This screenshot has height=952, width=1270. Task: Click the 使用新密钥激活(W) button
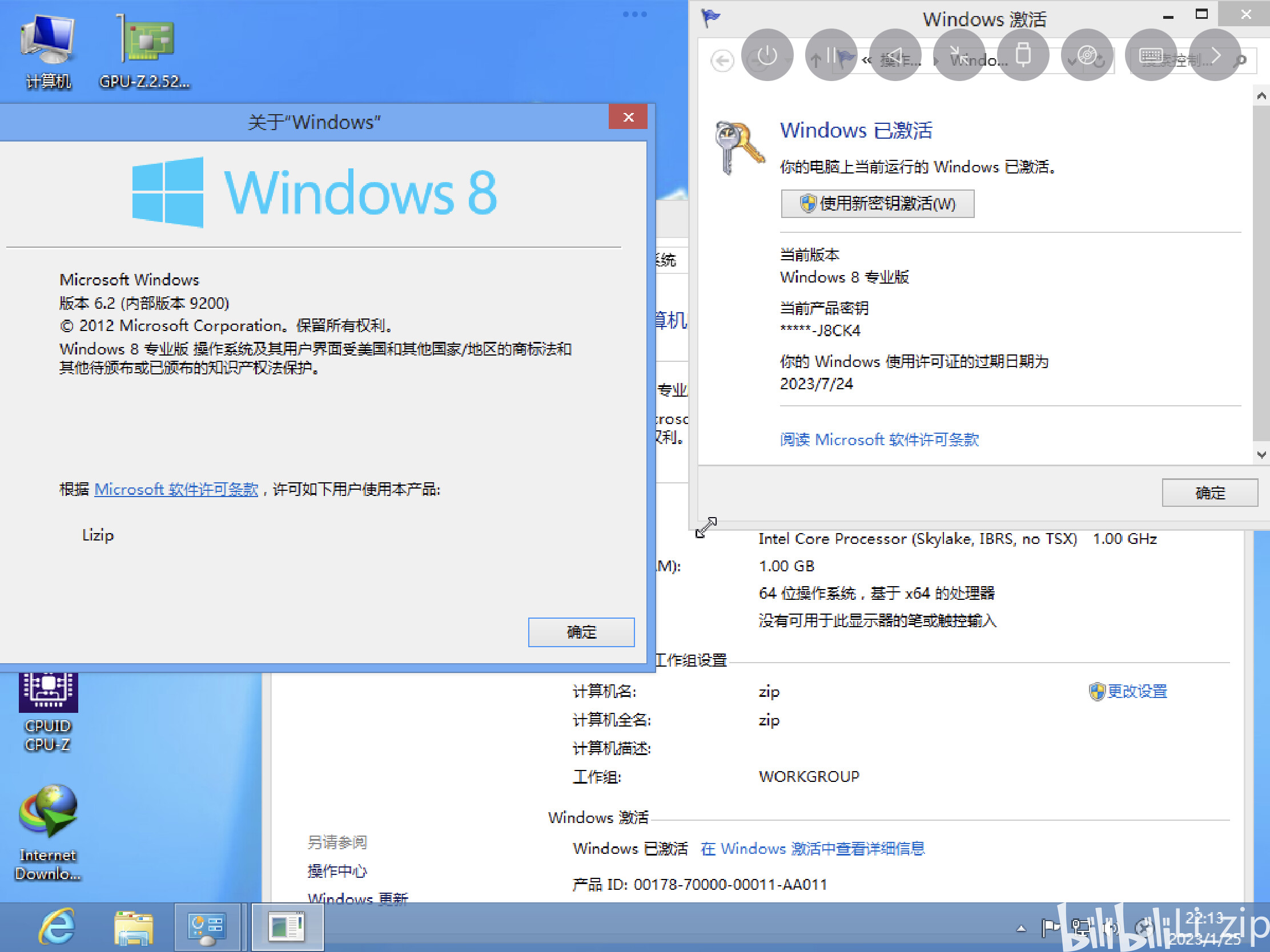click(x=877, y=204)
